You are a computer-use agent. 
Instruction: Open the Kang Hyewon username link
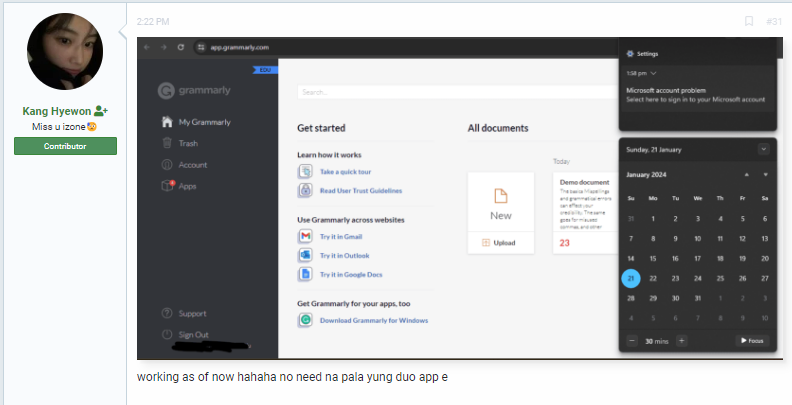[x=57, y=112]
